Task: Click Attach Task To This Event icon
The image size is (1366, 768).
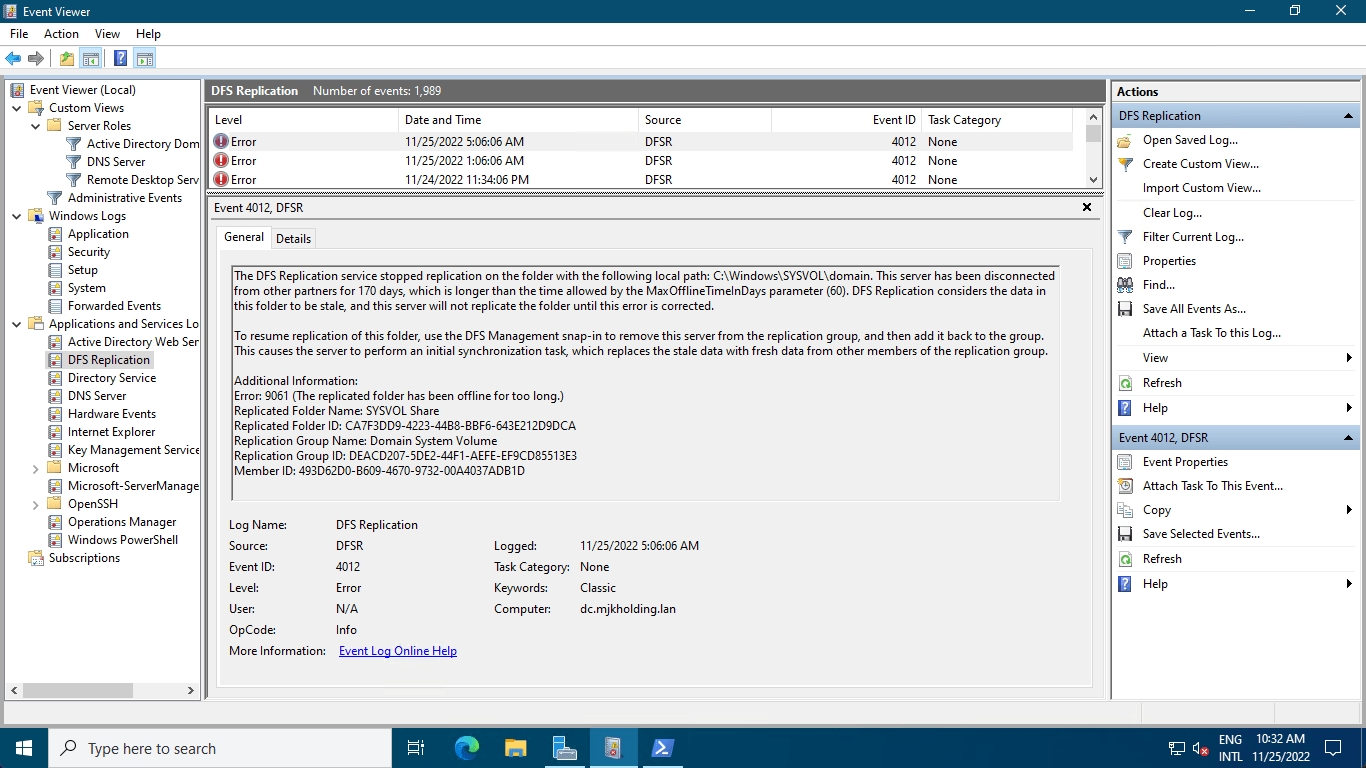Action: click(1125, 486)
